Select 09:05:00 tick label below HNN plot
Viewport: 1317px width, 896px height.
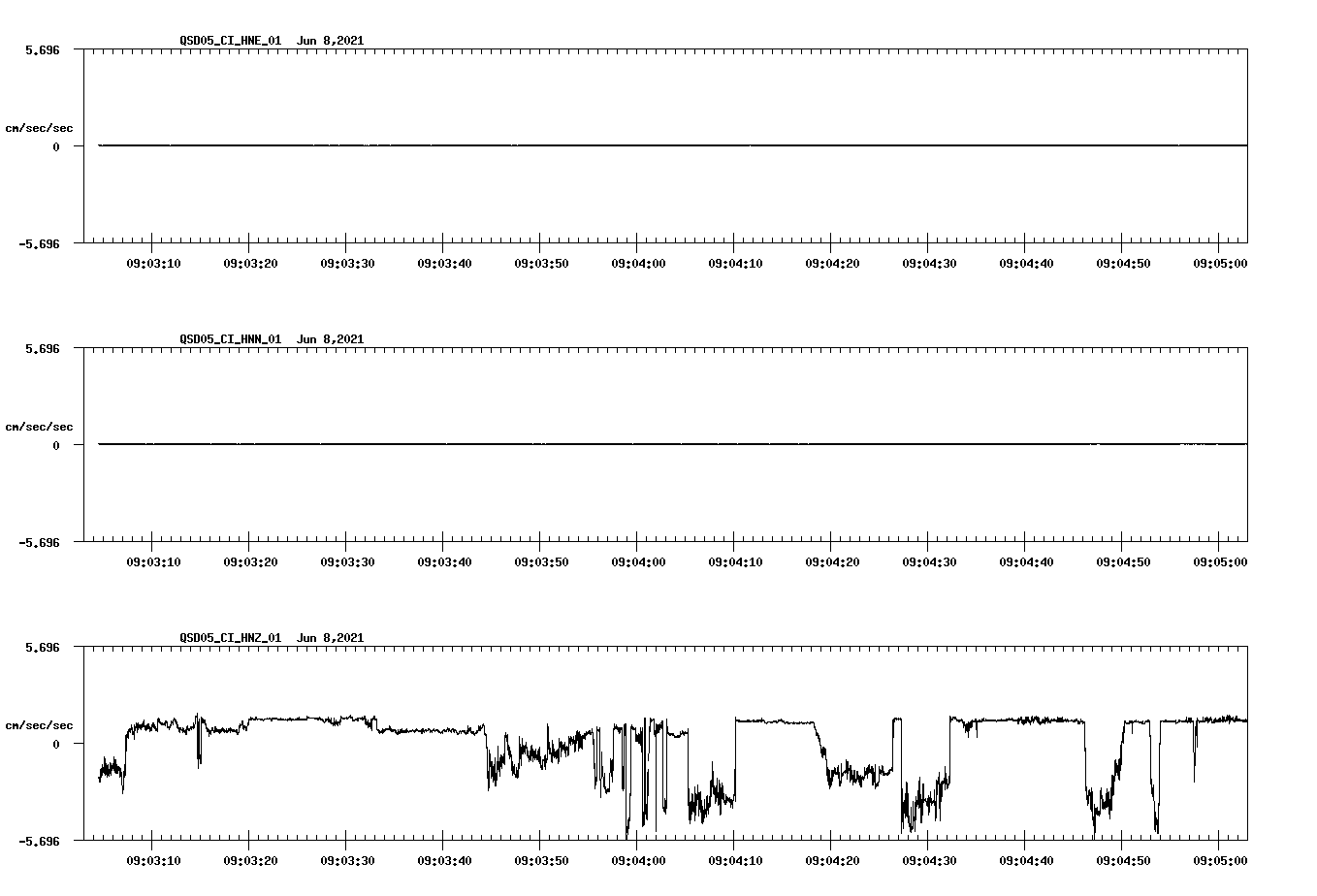coord(1220,562)
